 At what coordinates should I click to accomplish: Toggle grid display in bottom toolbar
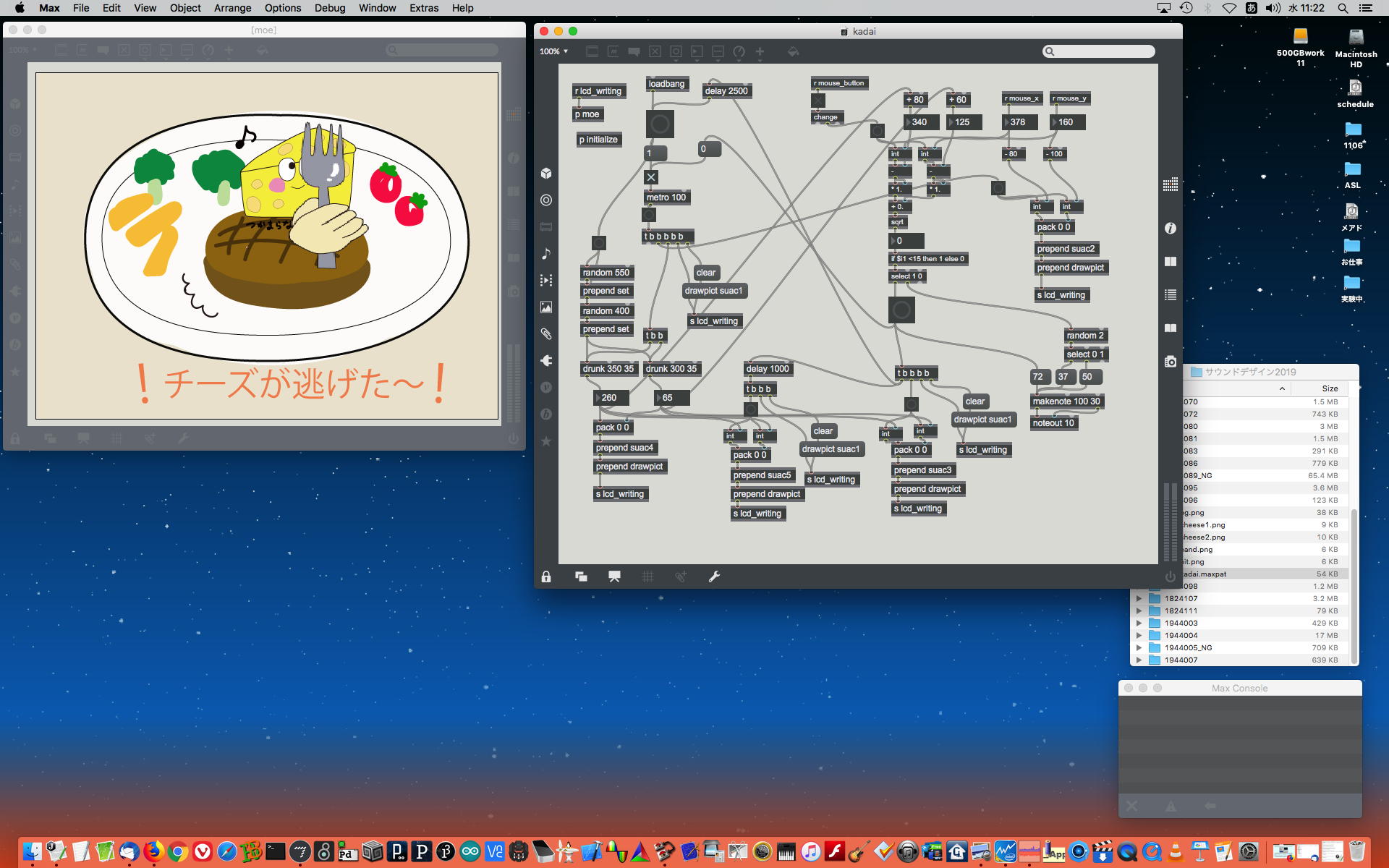(647, 576)
